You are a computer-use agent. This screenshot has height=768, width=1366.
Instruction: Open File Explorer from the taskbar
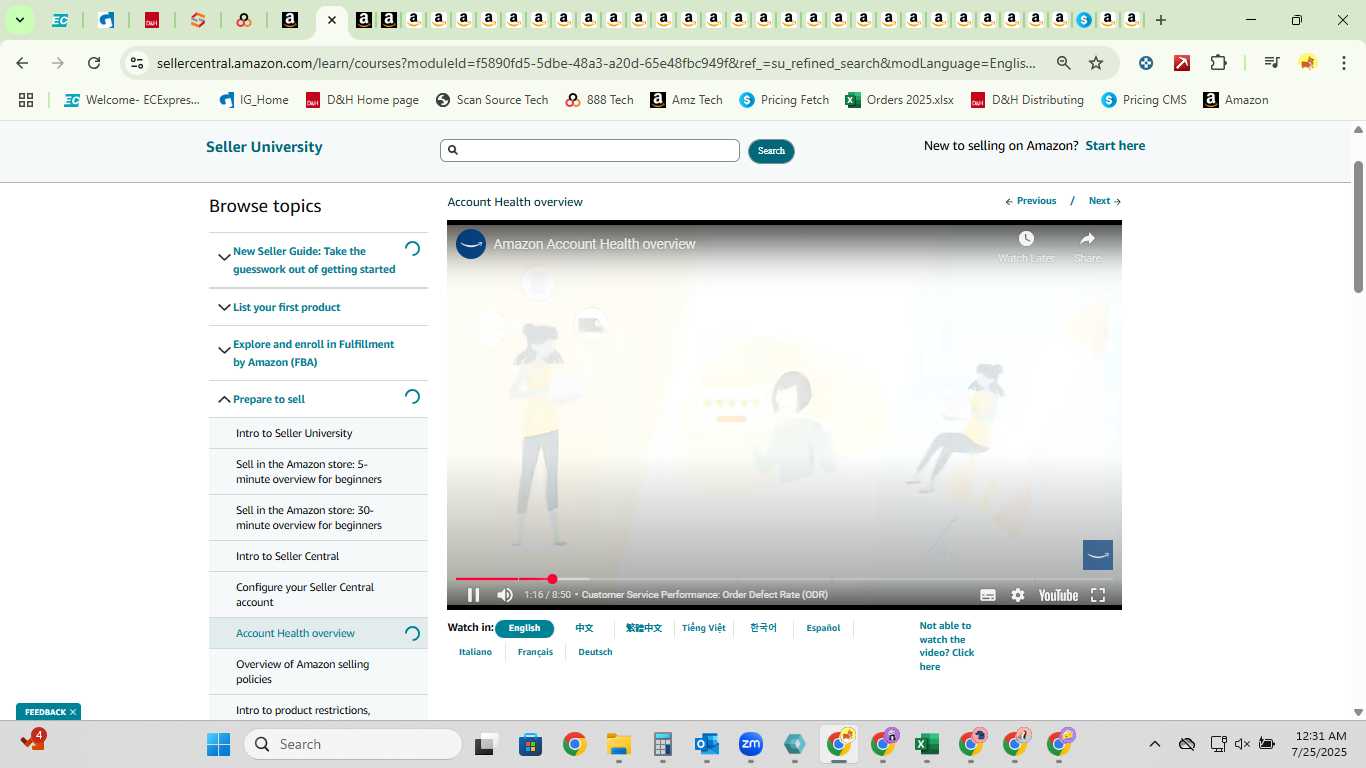[618, 744]
